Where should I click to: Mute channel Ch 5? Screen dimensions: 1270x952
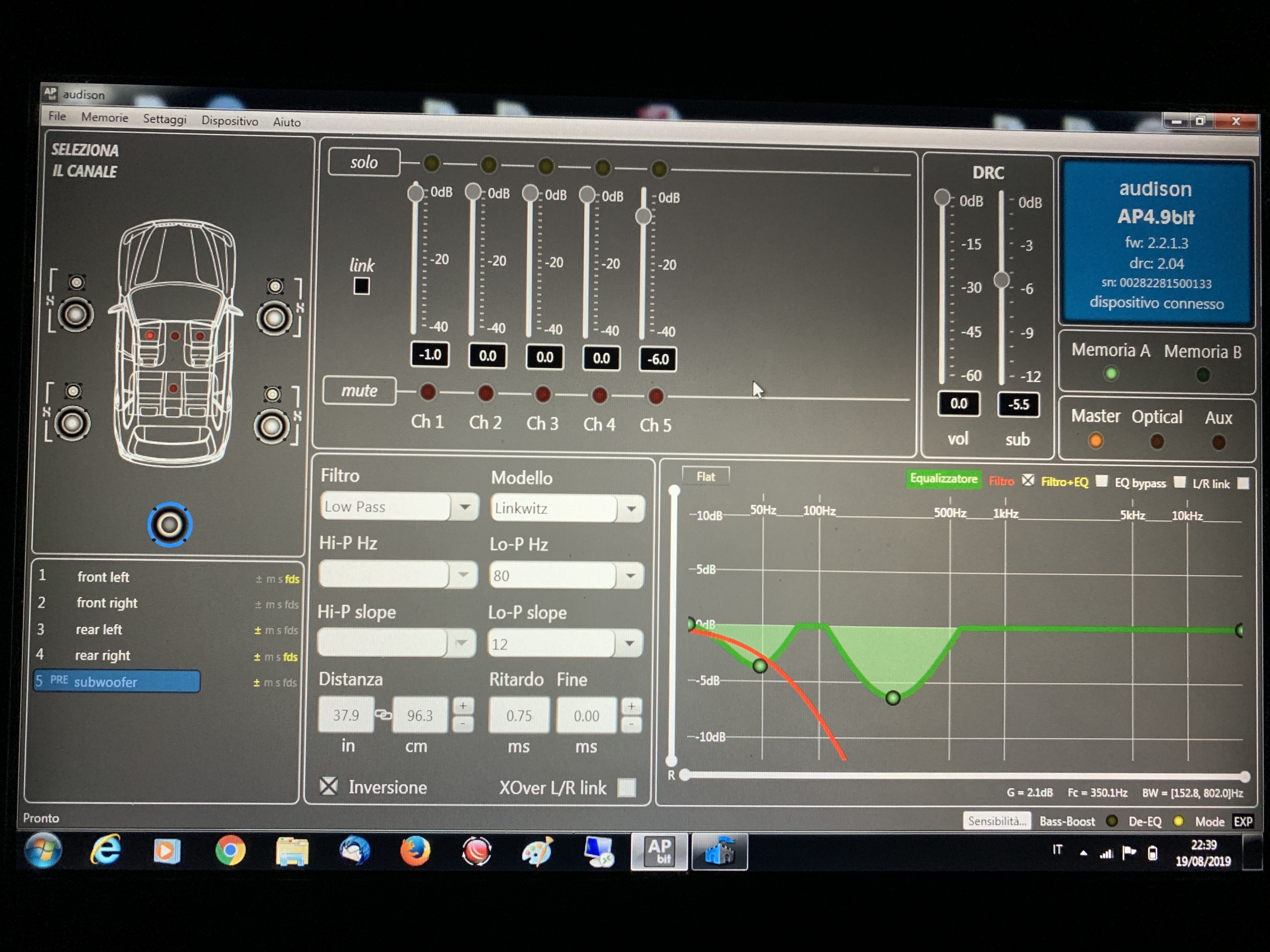pos(656,396)
